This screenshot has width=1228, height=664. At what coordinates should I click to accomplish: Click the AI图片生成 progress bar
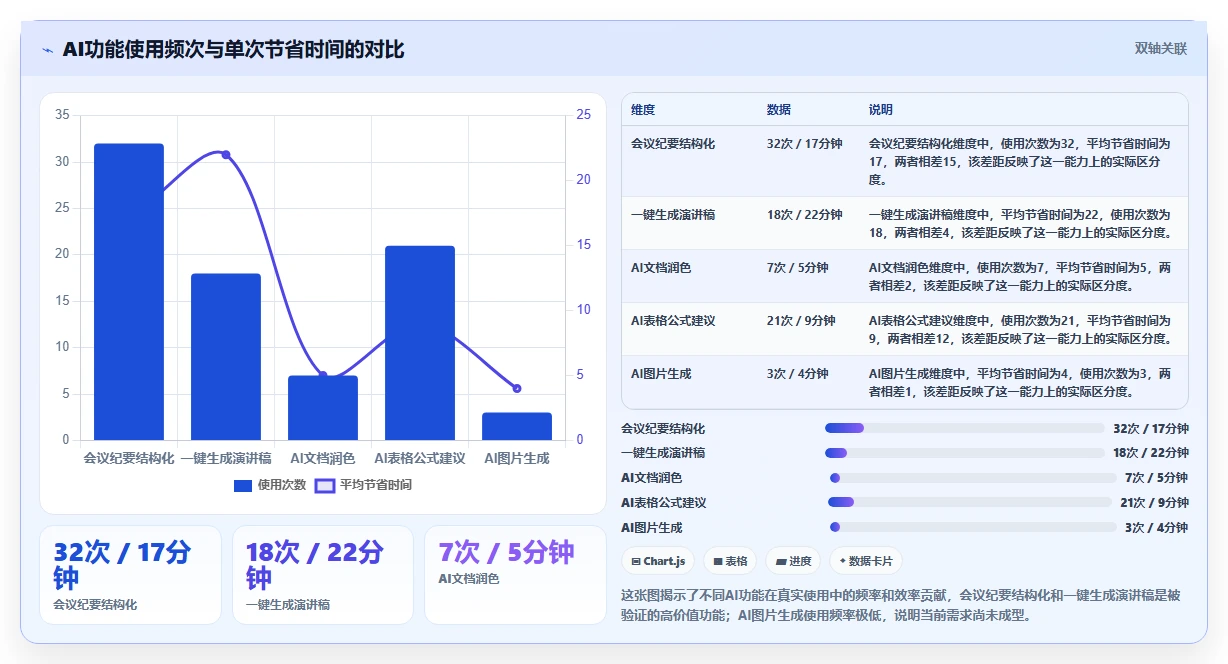(x=973, y=527)
